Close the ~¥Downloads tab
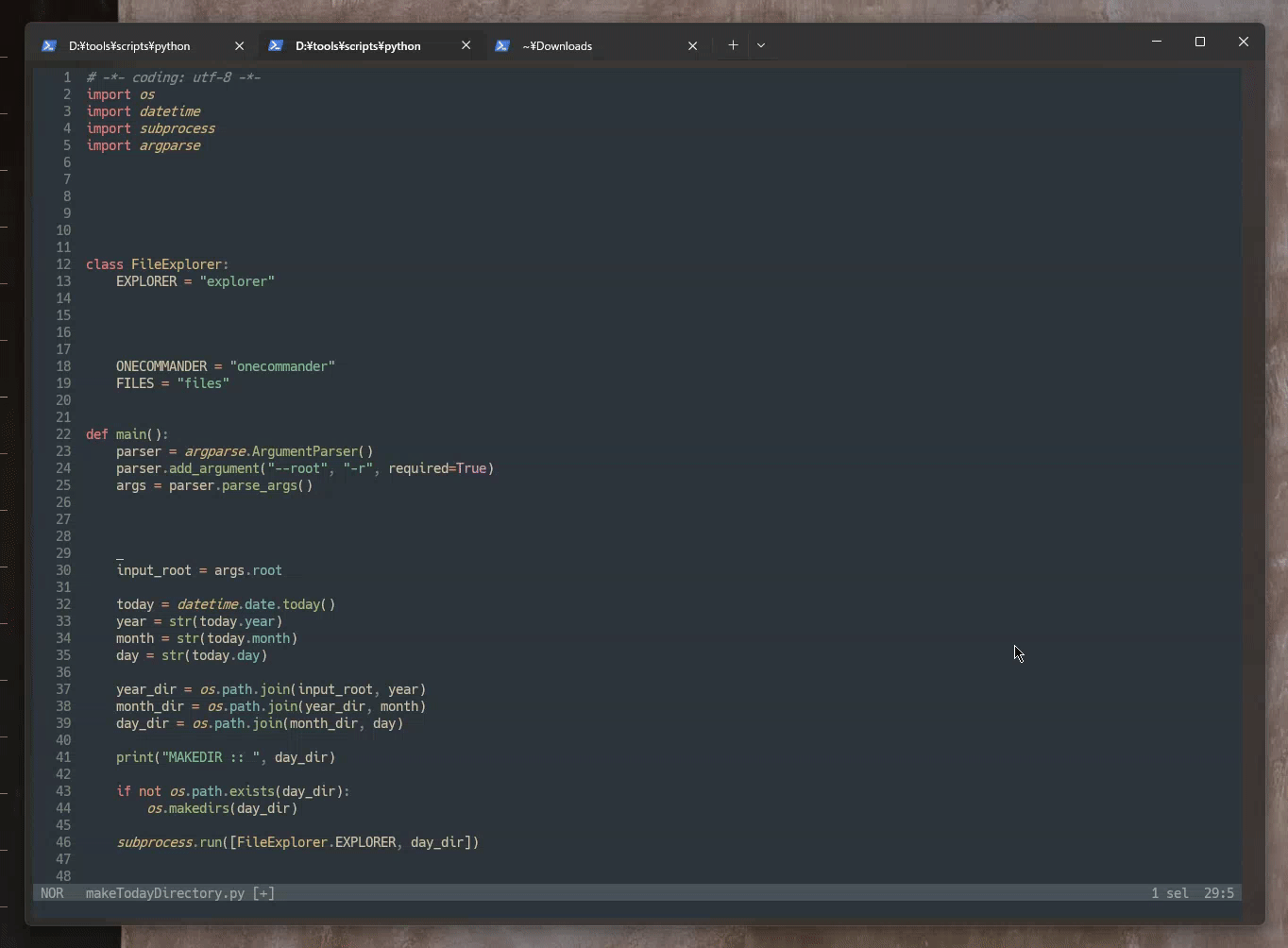The width and height of the screenshot is (1288, 948). point(694,45)
